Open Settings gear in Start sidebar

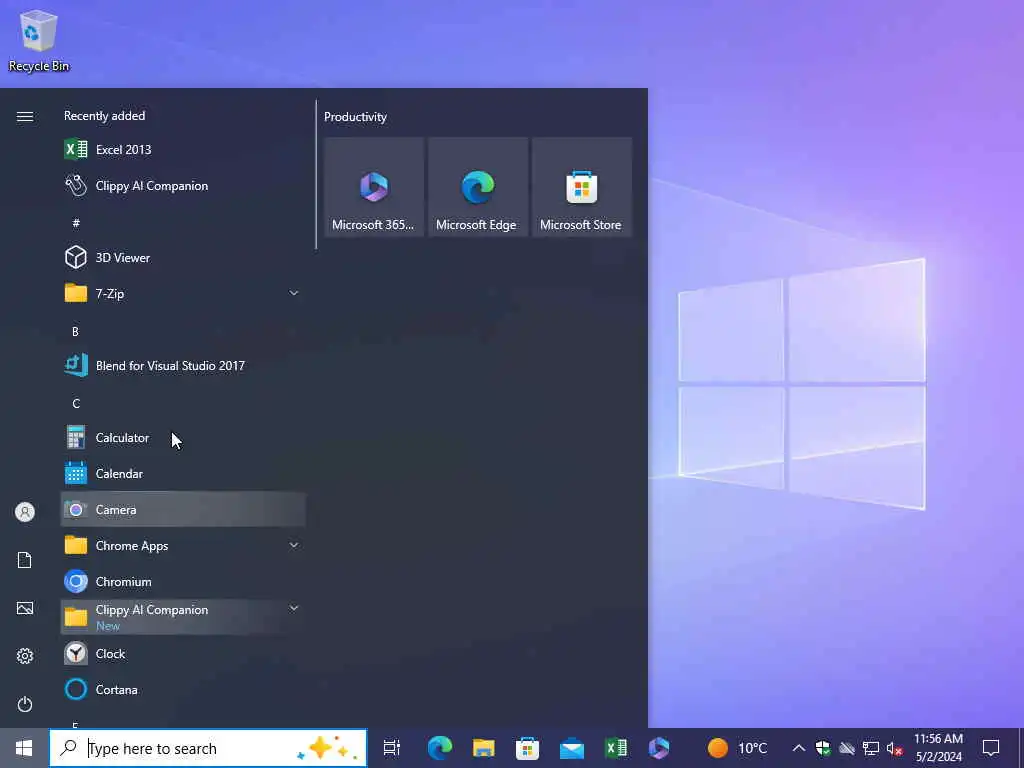[x=25, y=656]
